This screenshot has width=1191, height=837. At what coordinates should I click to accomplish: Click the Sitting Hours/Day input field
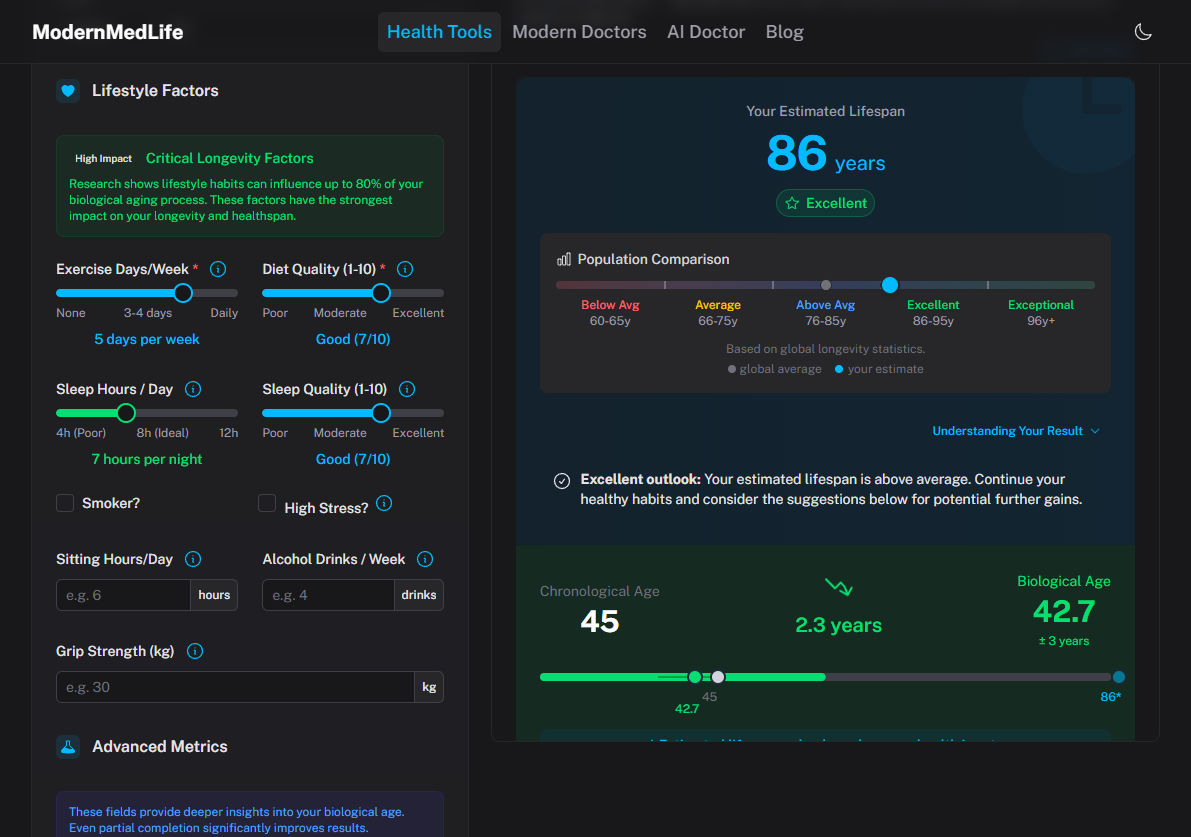tap(123, 595)
